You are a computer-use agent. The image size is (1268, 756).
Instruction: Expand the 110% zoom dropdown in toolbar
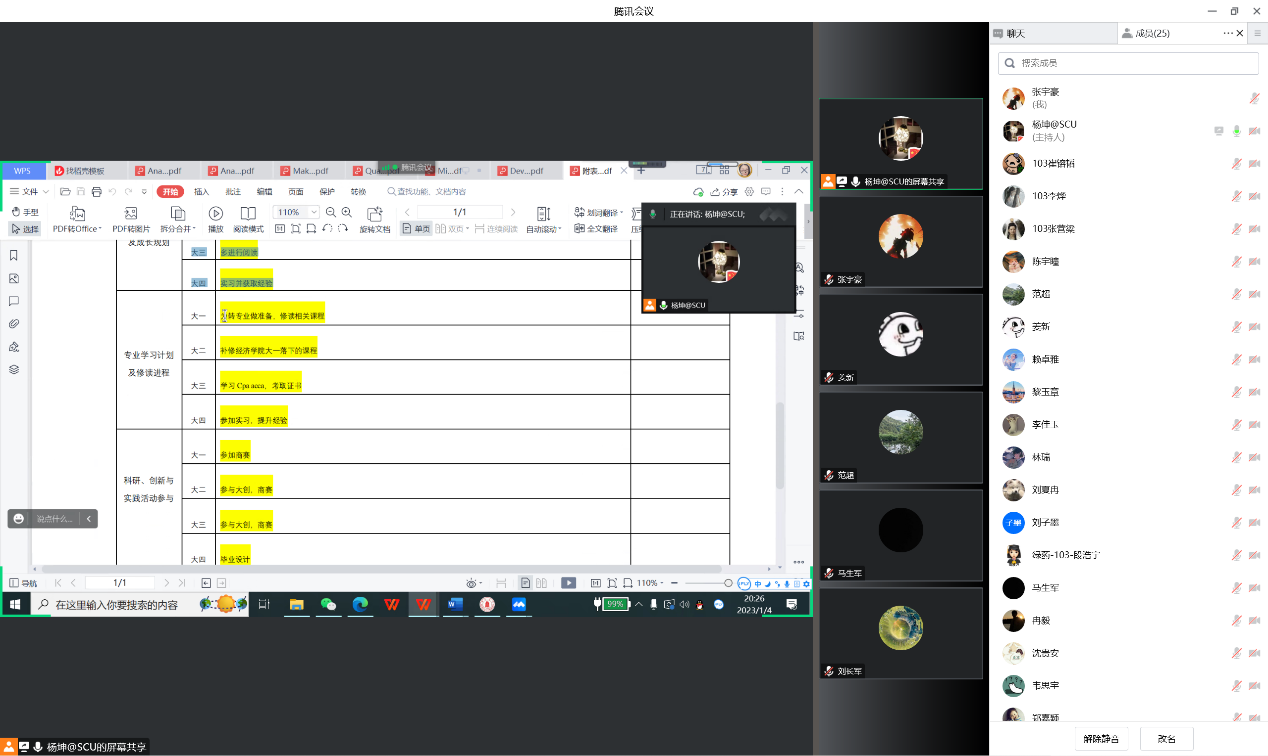click(x=313, y=212)
